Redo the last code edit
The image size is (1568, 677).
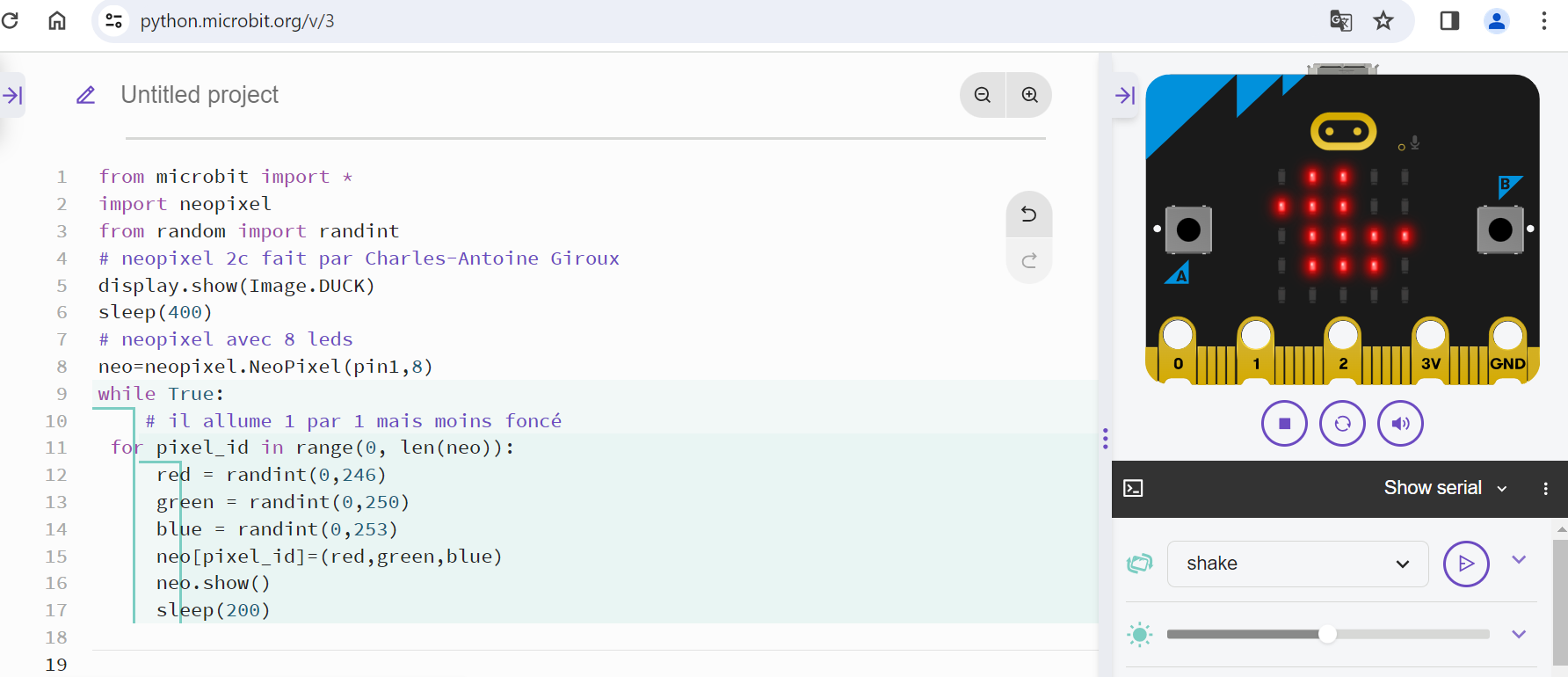point(1028,261)
